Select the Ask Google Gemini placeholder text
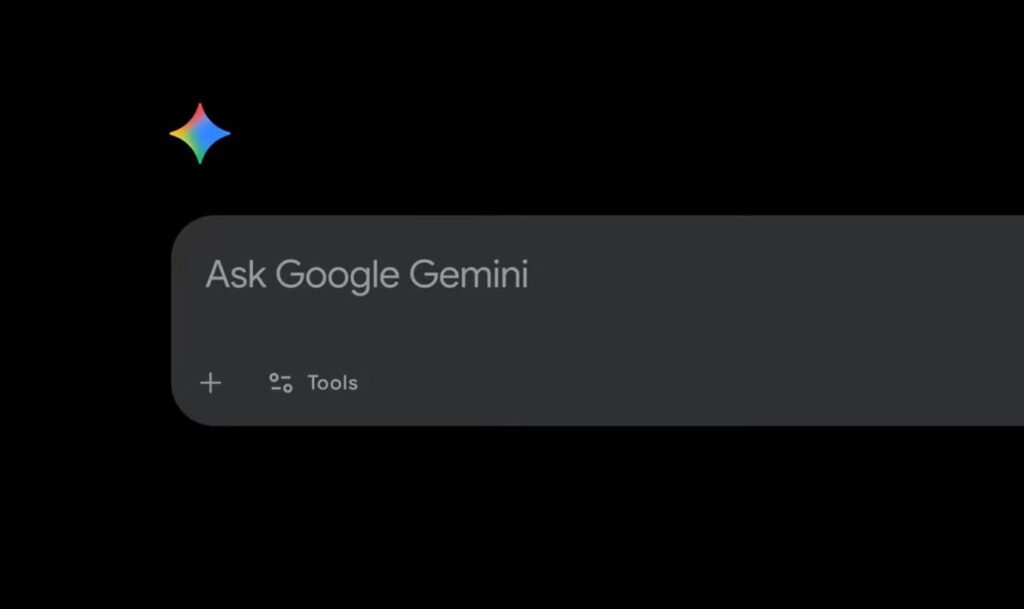 367,275
